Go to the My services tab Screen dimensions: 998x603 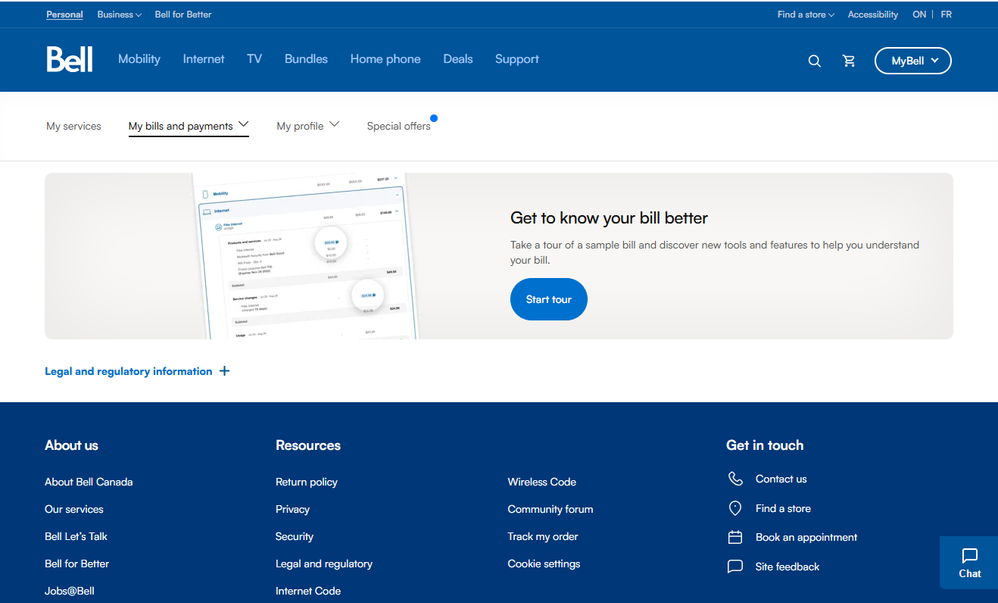pos(73,126)
